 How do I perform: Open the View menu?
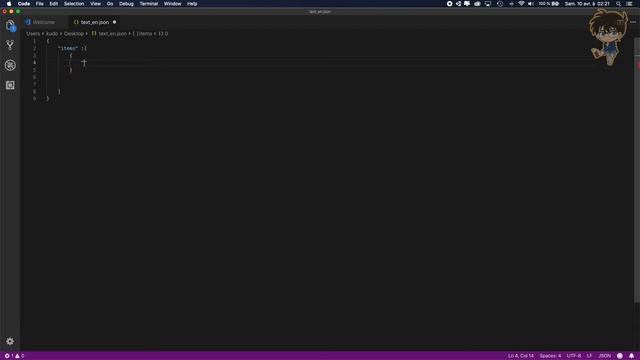(96, 4)
